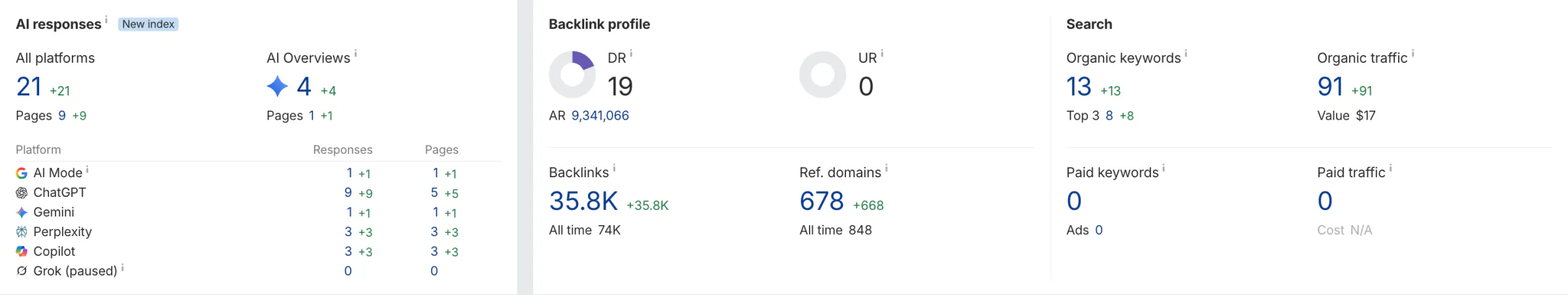
Task: Click the Google AI Mode platform icon
Action: click(22, 173)
